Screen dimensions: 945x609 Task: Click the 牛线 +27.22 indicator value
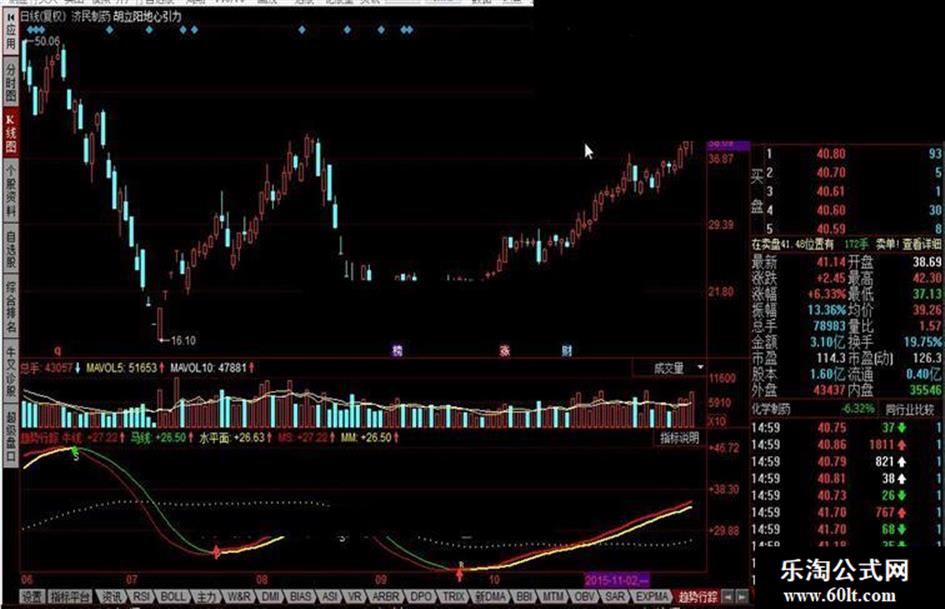click(x=94, y=437)
